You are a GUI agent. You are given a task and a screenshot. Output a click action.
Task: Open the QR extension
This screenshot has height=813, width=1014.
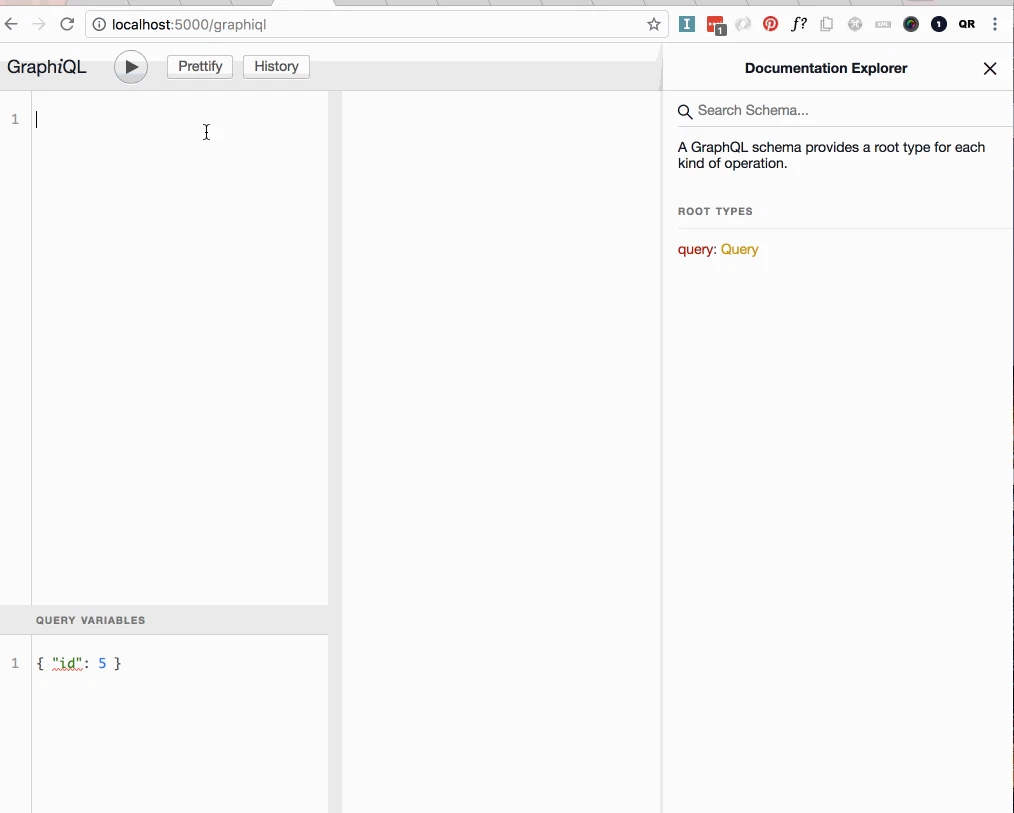(967, 25)
